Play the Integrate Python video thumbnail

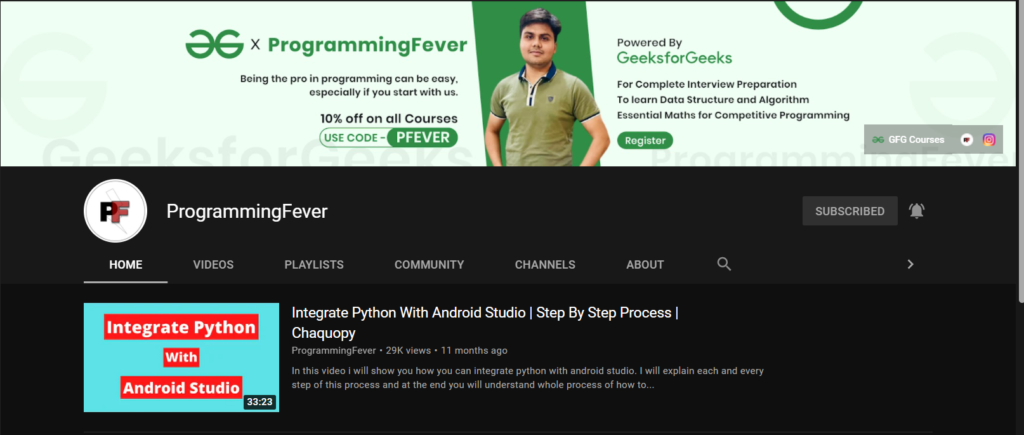tap(181, 357)
